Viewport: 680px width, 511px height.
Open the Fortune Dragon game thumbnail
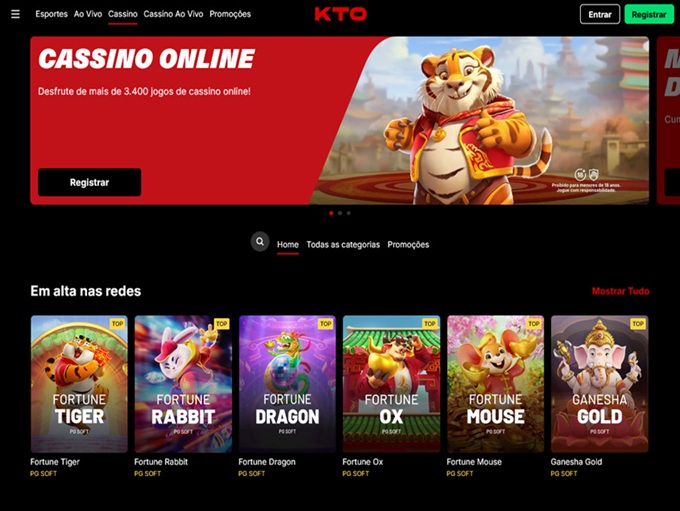click(x=287, y=384)
